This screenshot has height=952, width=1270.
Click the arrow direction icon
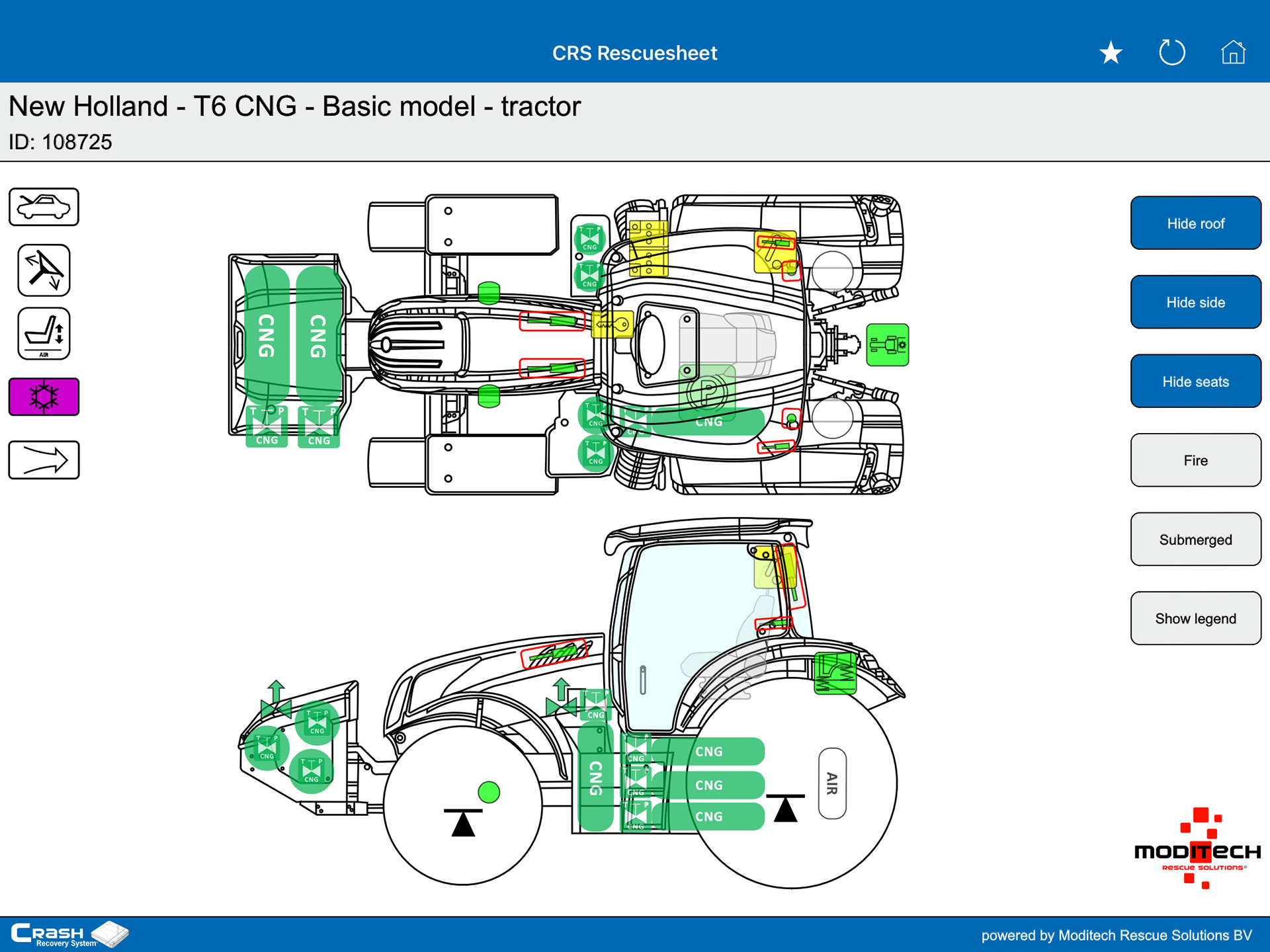[x=44, y=460]
